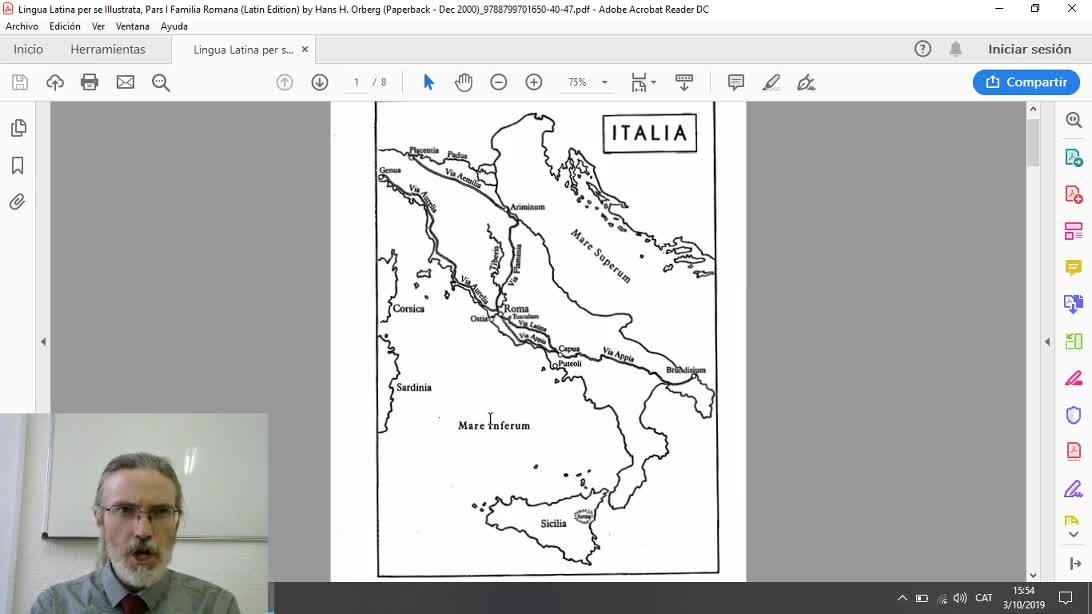
Task: Click the vertical scrollbar thumb
Action: click(x=1033, y=143)
